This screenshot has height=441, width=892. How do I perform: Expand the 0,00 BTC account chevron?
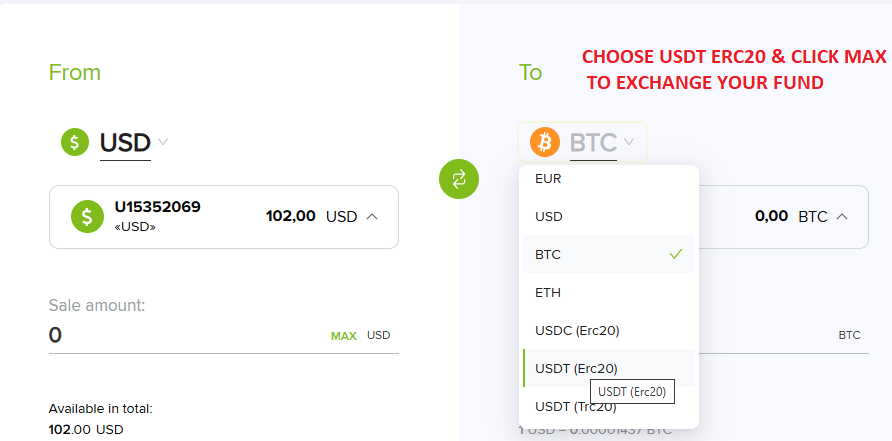point(842,216)
